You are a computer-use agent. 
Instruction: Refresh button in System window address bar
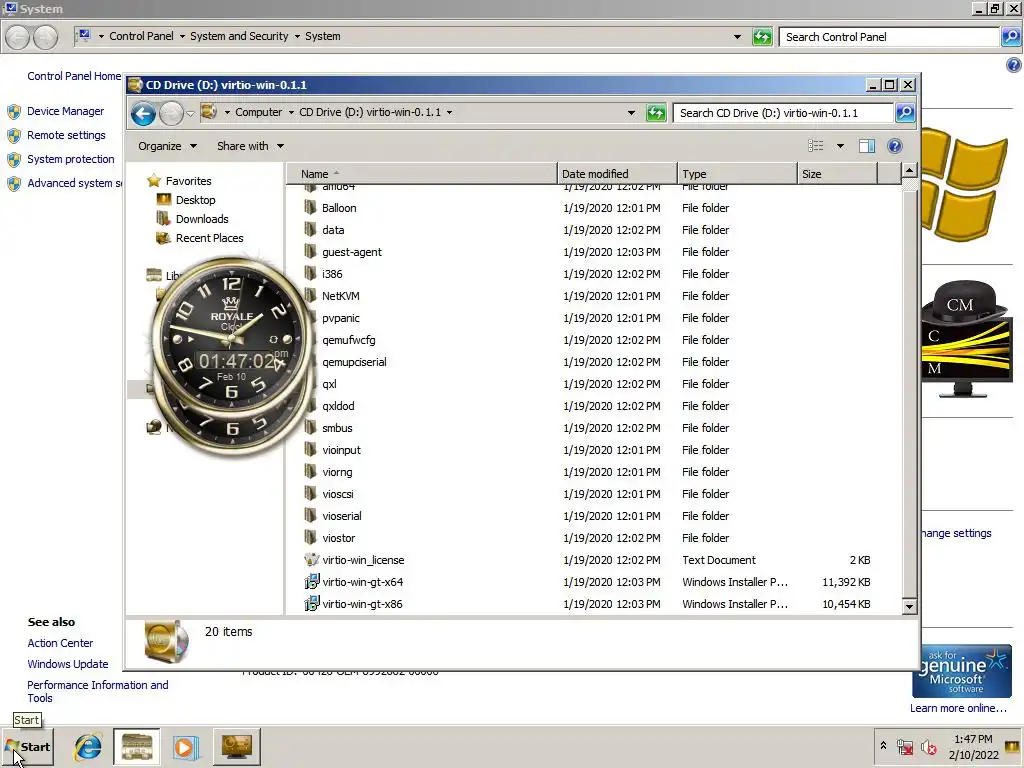tap(762, 37)
